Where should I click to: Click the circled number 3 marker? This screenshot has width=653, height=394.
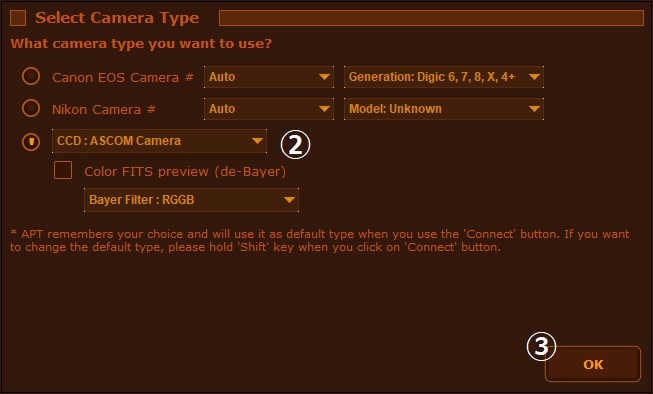point(541,346)
